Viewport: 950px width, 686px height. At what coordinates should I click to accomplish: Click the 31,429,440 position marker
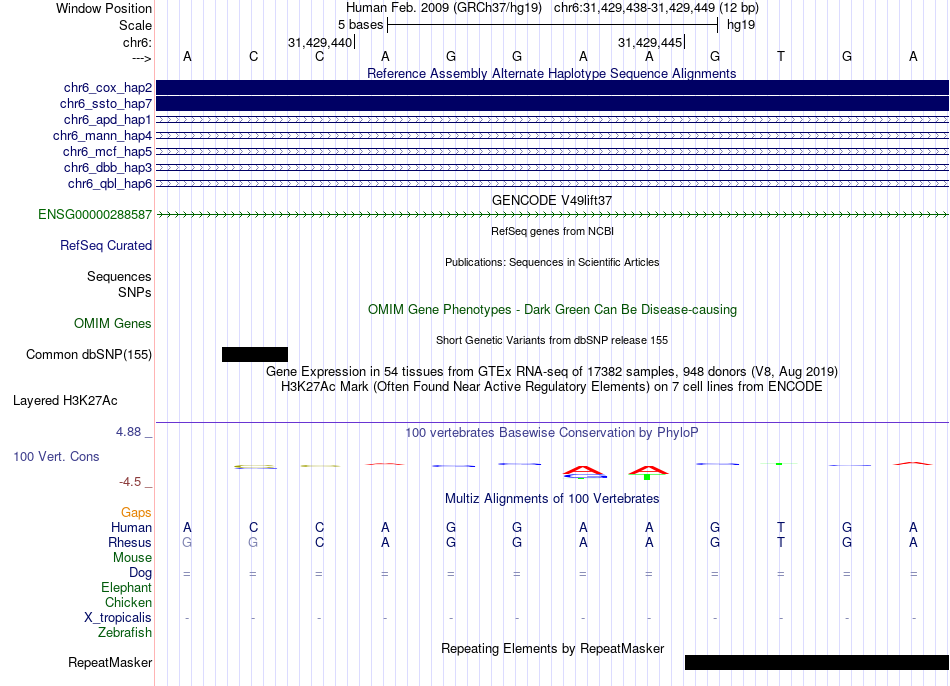coord(320,42)
